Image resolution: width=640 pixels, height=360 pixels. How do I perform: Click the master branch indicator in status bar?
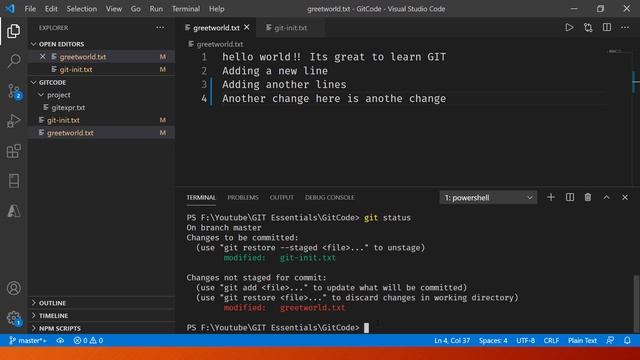(x=28, y=340)
